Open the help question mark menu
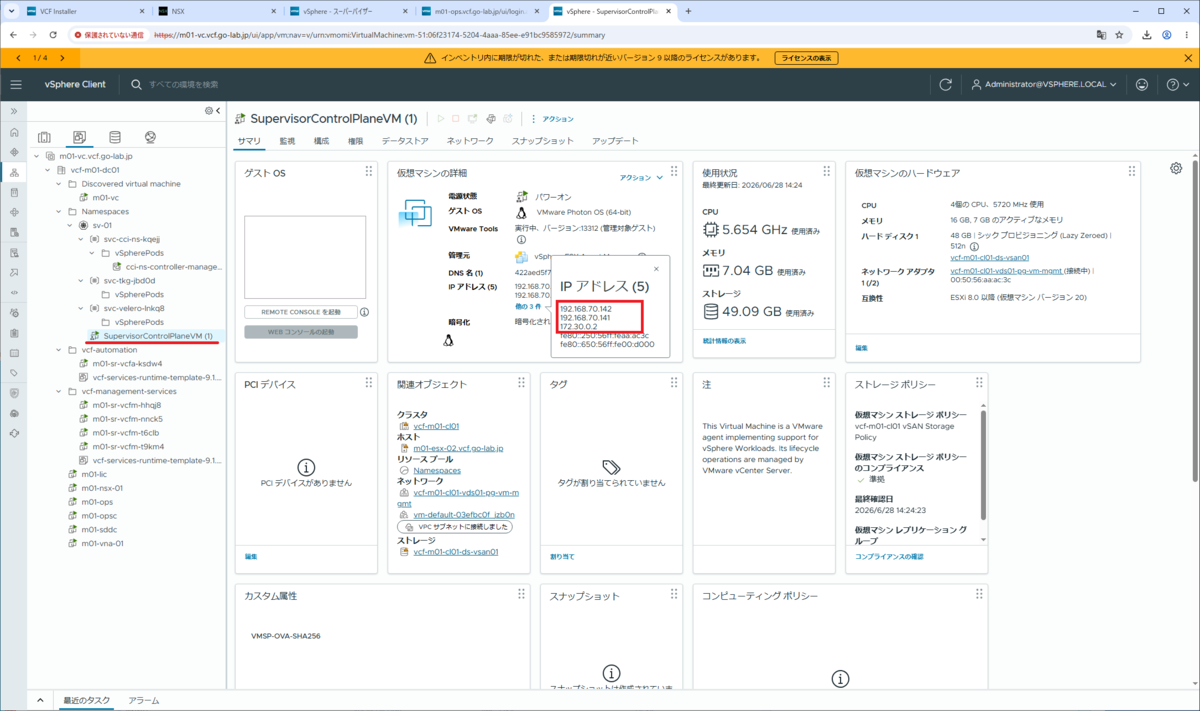1200x711 pixels. (1177, 85)
